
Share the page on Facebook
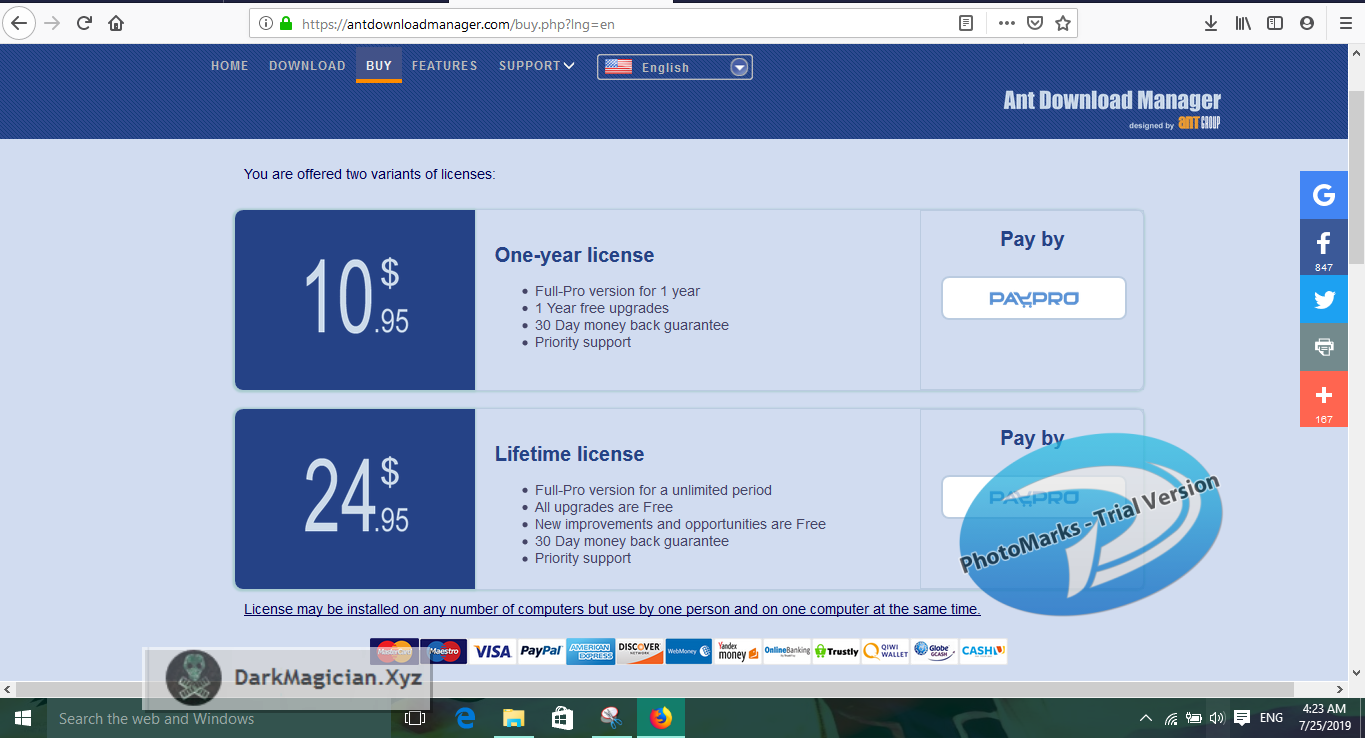point(1324,247)
